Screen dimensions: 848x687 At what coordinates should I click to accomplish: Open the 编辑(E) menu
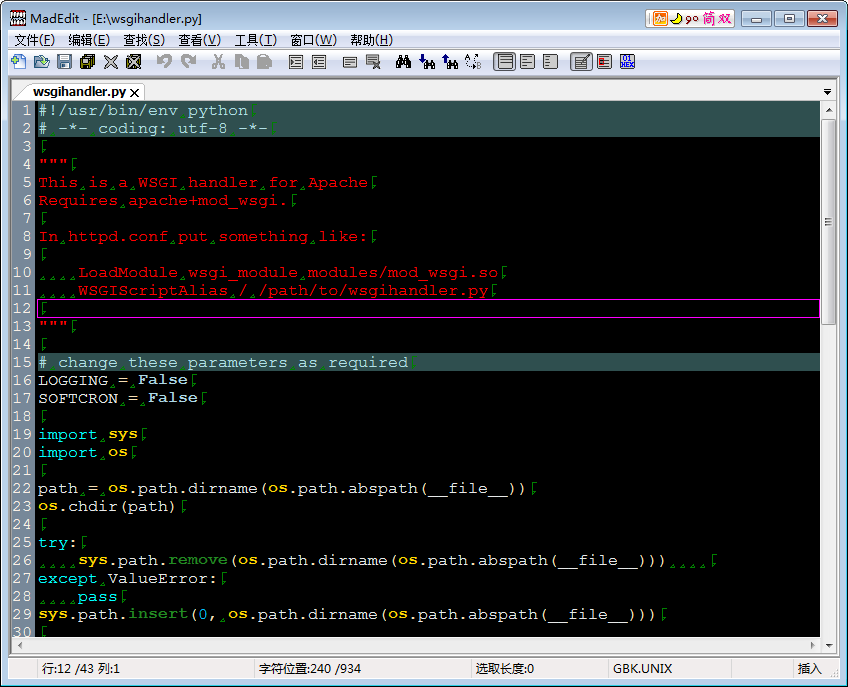point(89,40)
